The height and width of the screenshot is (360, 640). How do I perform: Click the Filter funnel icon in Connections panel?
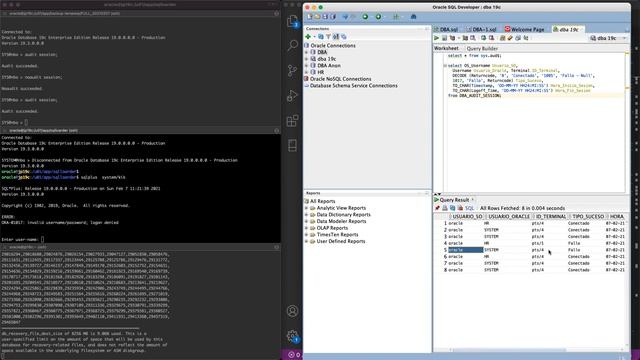click(329, 37)
